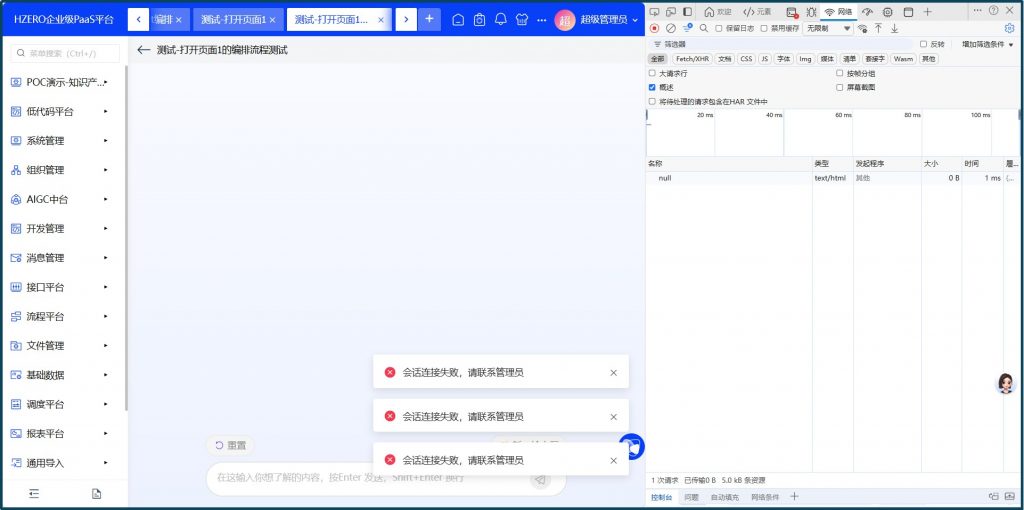The image size is (1024, 510).
Task: Switch to the 元素 DevTools tab
Action: [x=758, y=11]
